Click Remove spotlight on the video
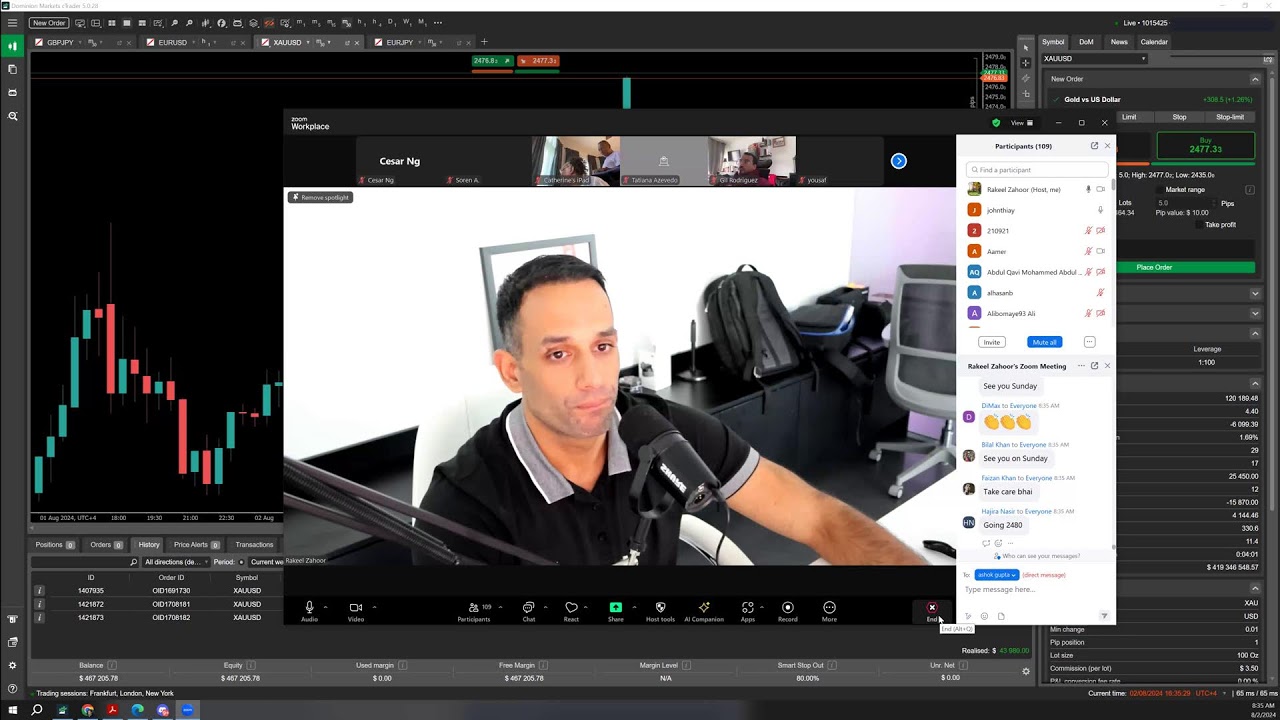The width and height of the screenshot is (1280, 720). 320,197
